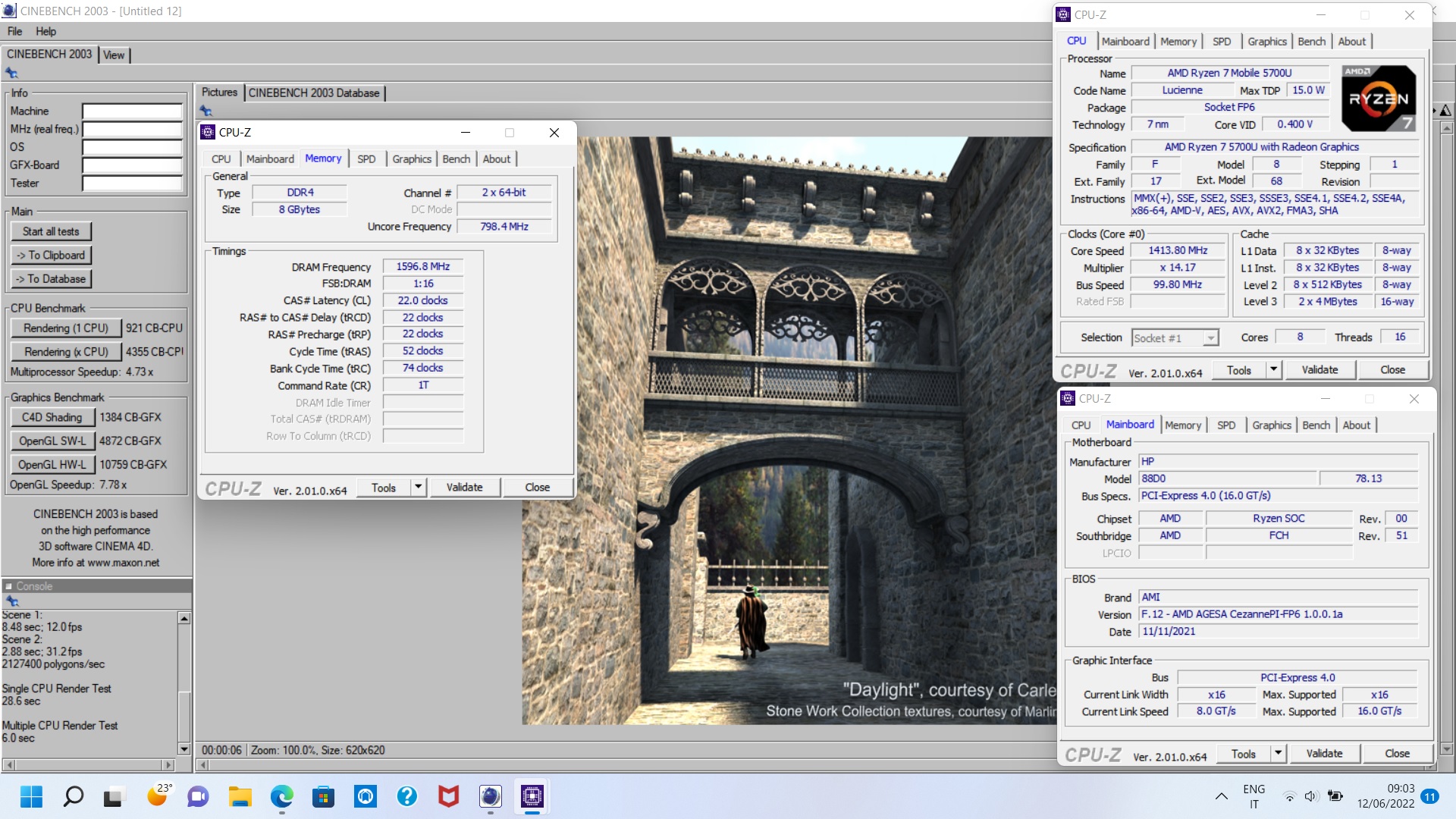
Task: Click the To Clipboard button
Action: click(x=51, y=255)
